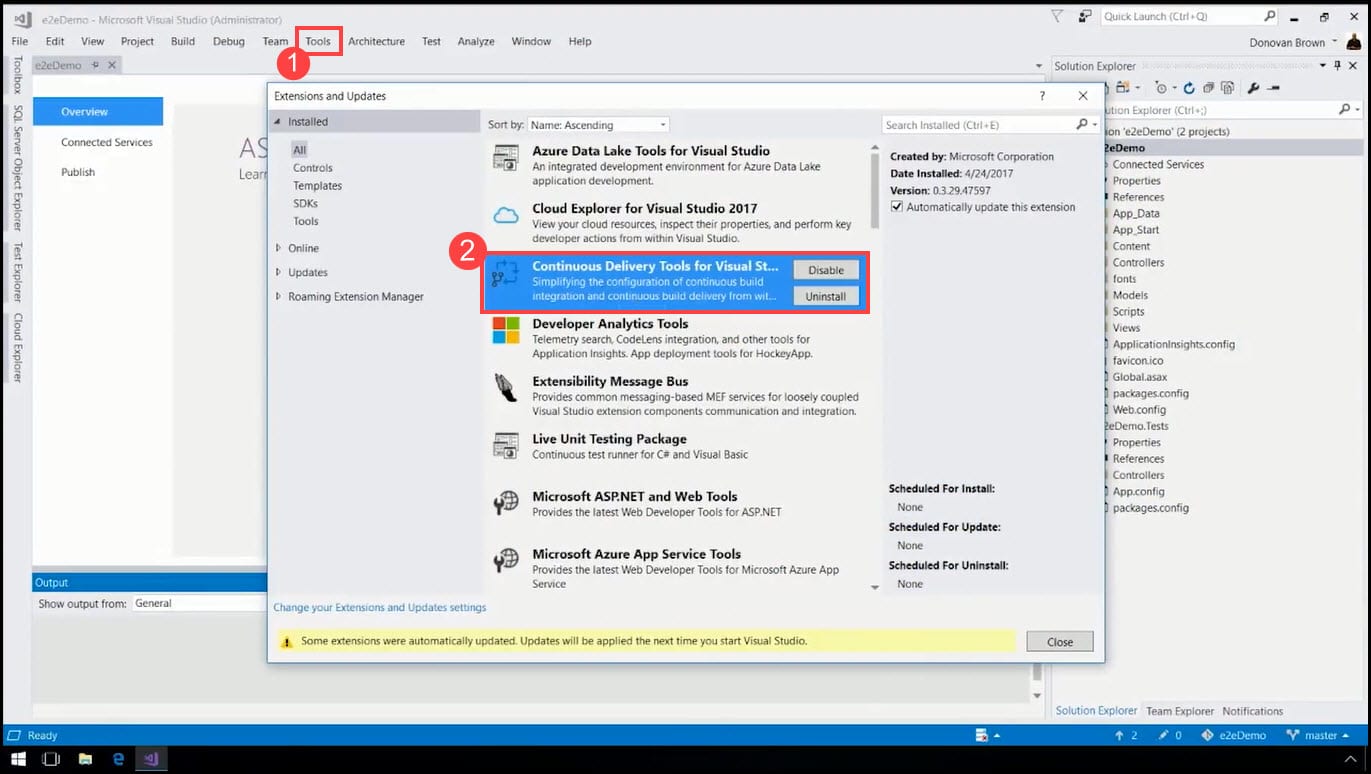This screenshot has width=1371, height=774.
Task: Open the vertical Cloud Explorer side tab
Action: click(x=17, y=347)
